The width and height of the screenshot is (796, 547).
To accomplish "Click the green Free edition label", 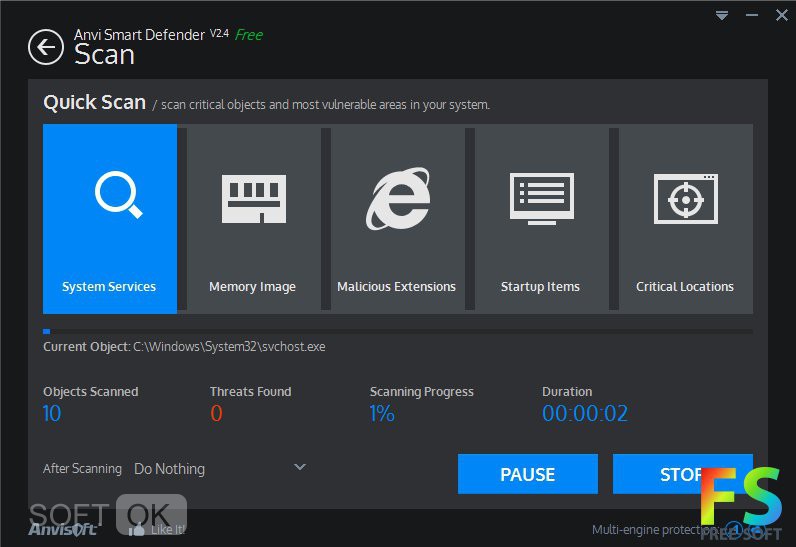I will pyautogui.click(x=249, y=35).
